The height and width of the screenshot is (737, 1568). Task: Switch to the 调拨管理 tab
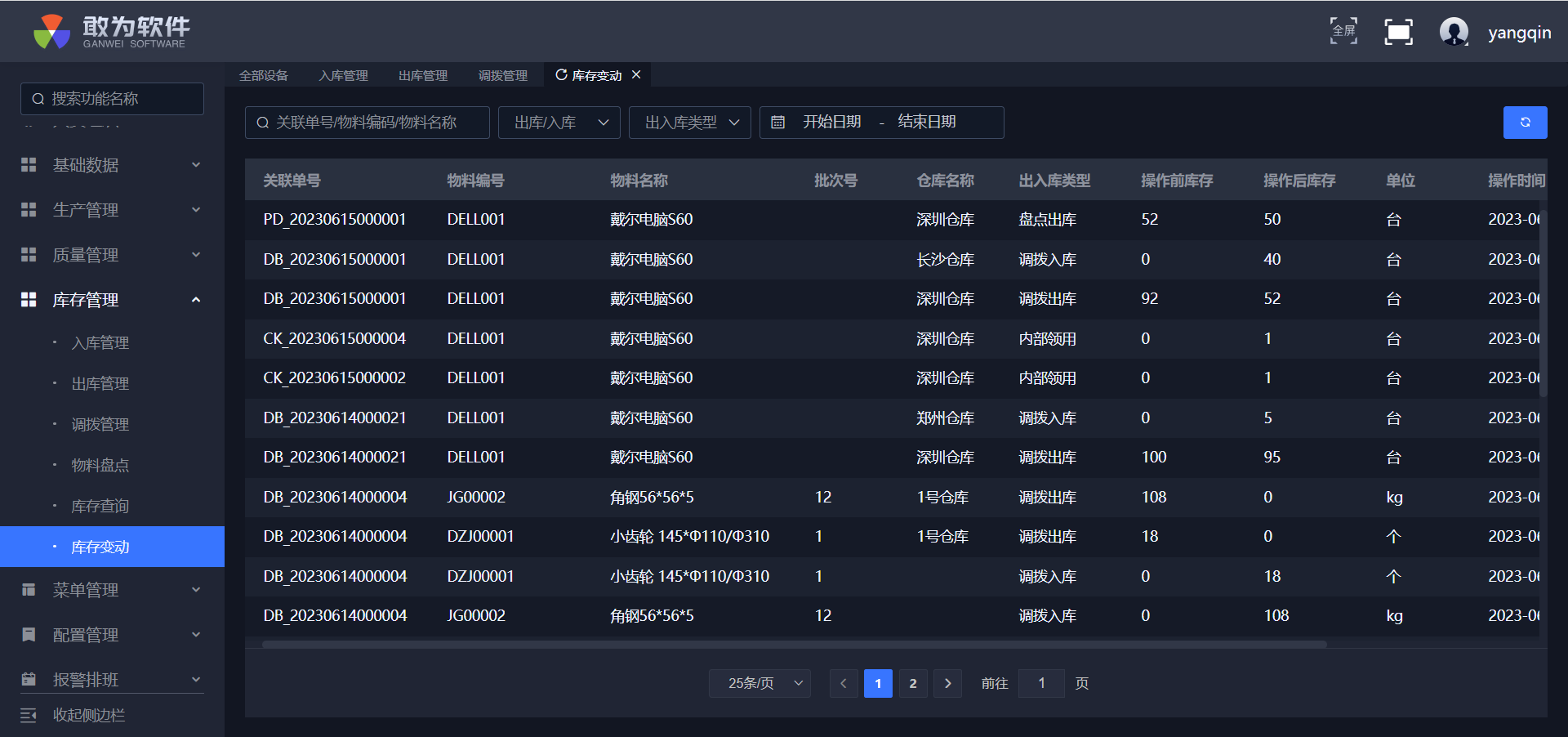pyautogui.click(x=502, y=75)
